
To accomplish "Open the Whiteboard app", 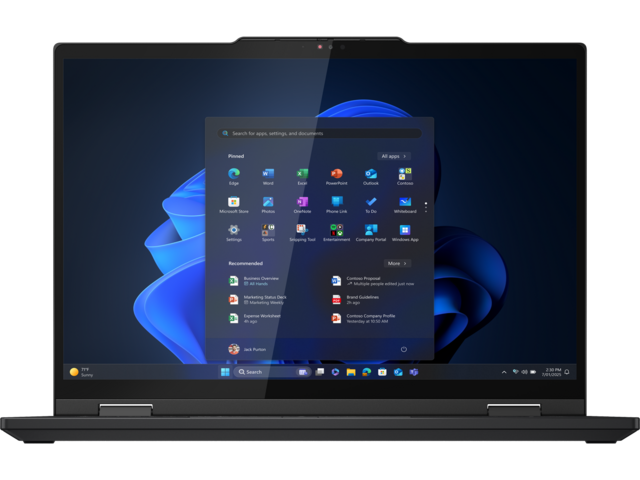I will (x=405, y=202).
